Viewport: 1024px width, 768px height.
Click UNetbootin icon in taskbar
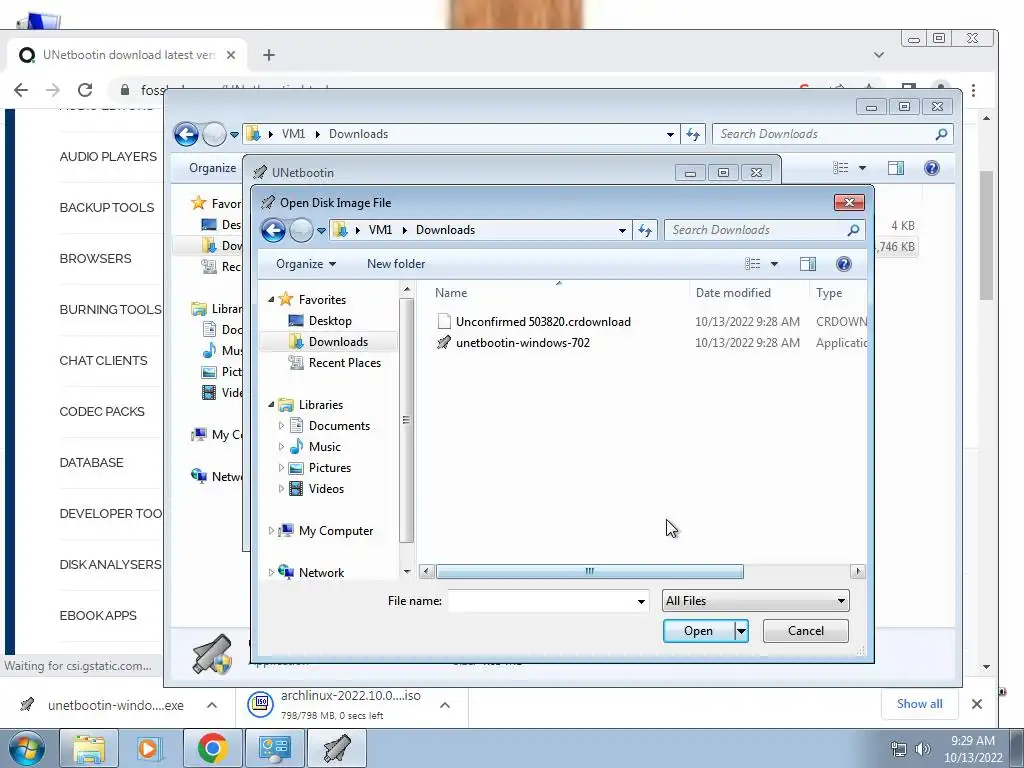coord(337,748)
